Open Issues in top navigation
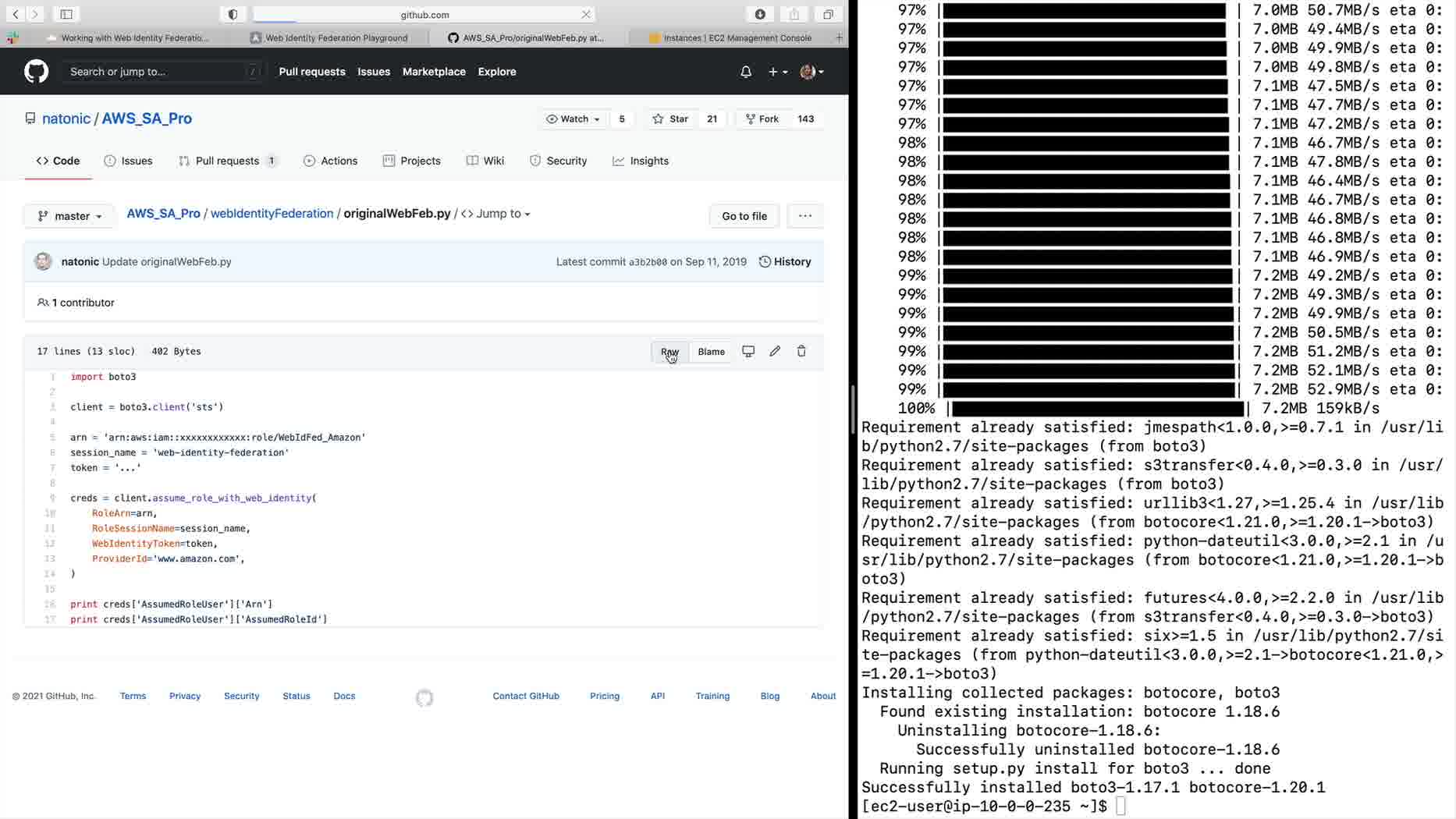Viewport: 1456px width, 819px height. point(374,72)
